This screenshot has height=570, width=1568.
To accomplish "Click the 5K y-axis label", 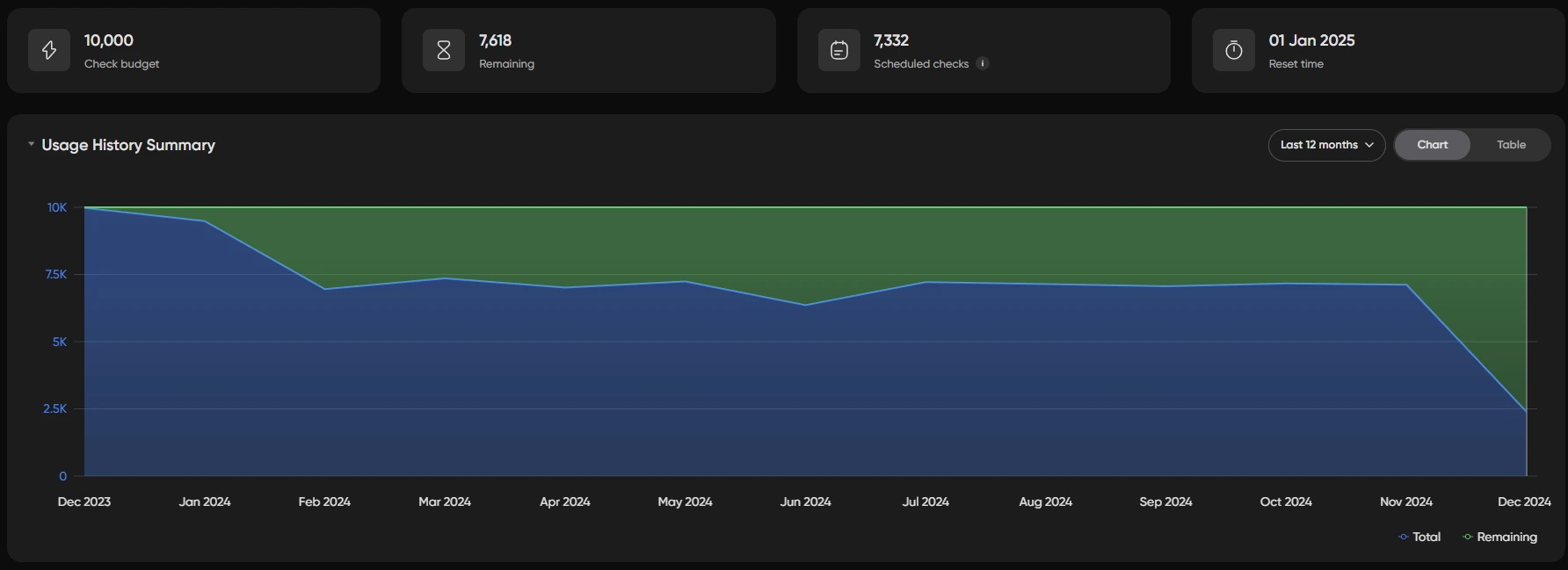I will 60,342.
